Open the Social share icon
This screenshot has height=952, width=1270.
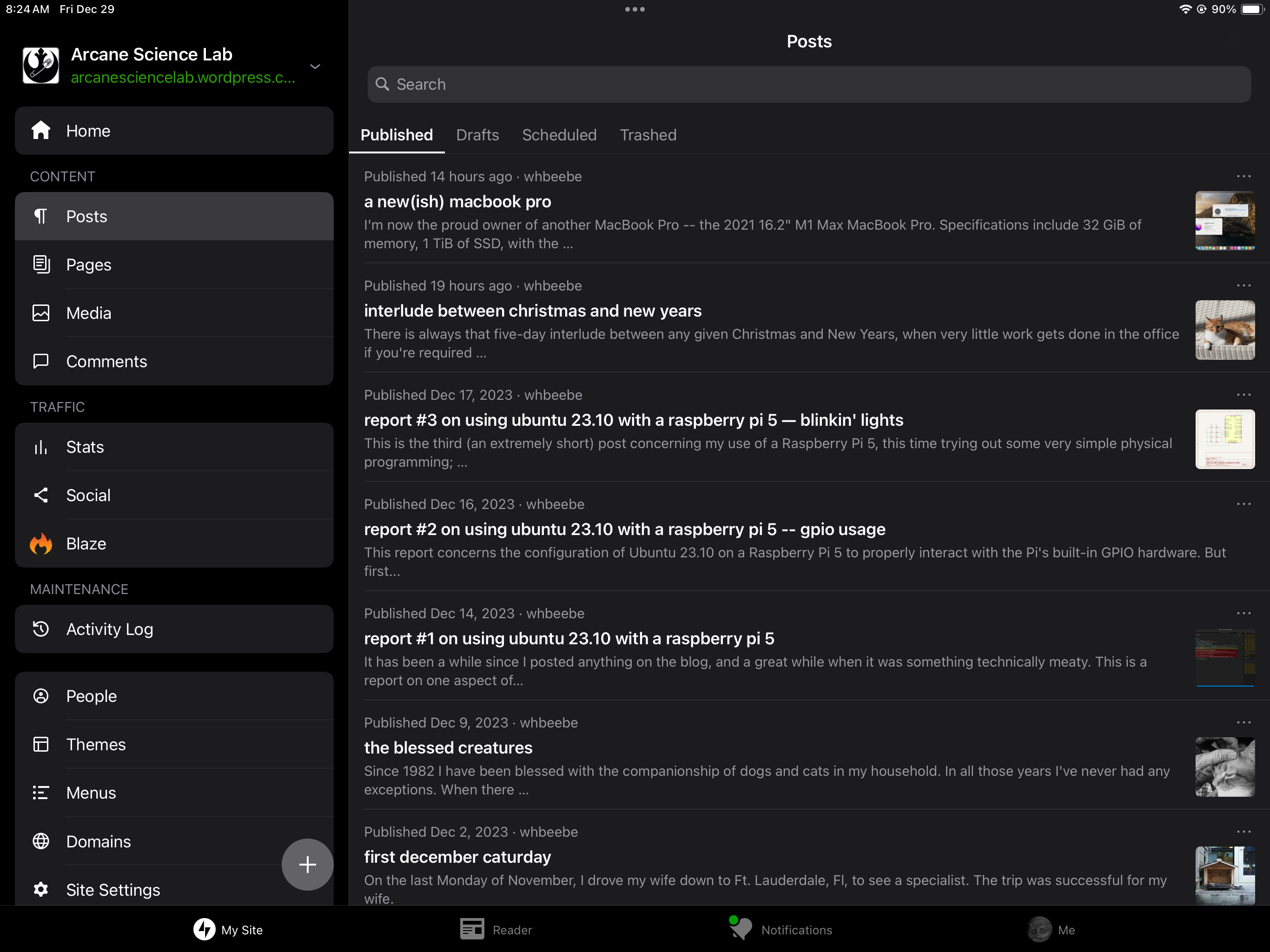[x=41, y=495]
